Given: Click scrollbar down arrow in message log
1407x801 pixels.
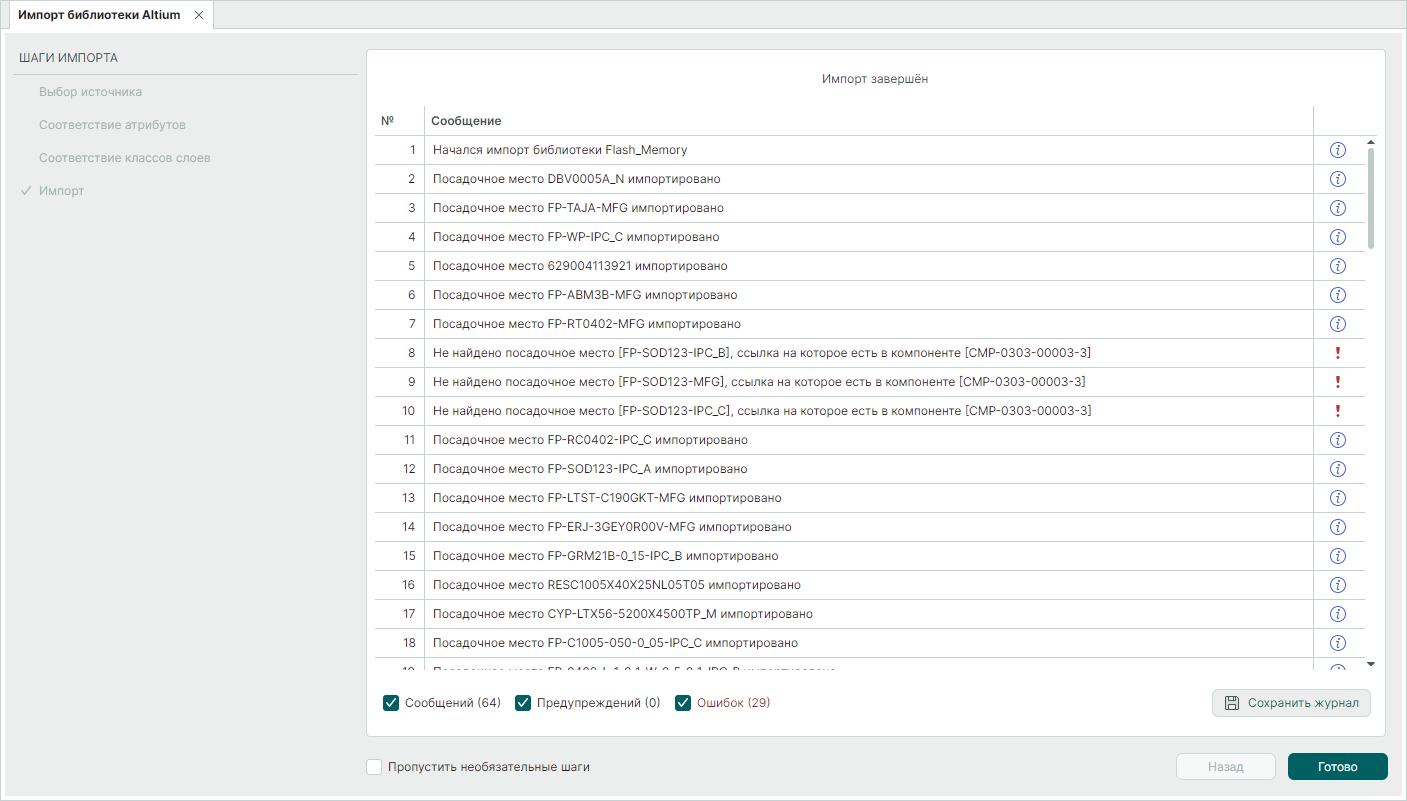Looking at the screenshot, I should (x=1371, y=664).
